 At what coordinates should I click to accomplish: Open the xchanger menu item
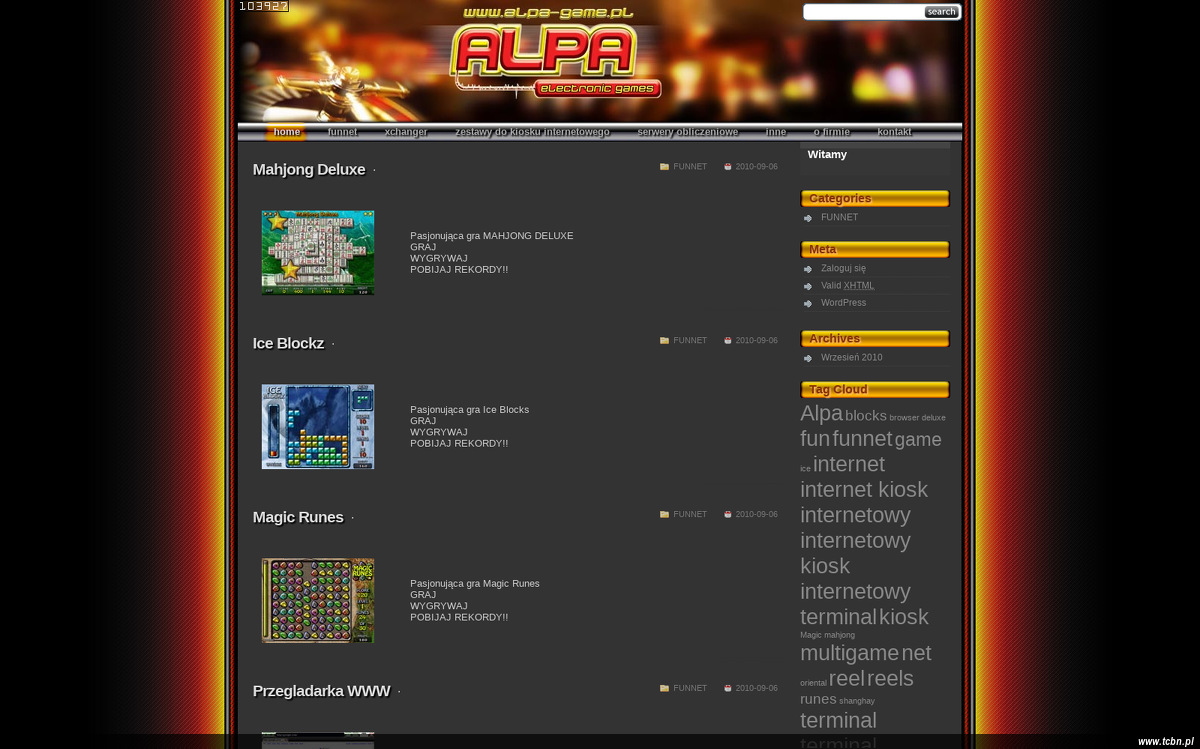[x=406, y=132]
